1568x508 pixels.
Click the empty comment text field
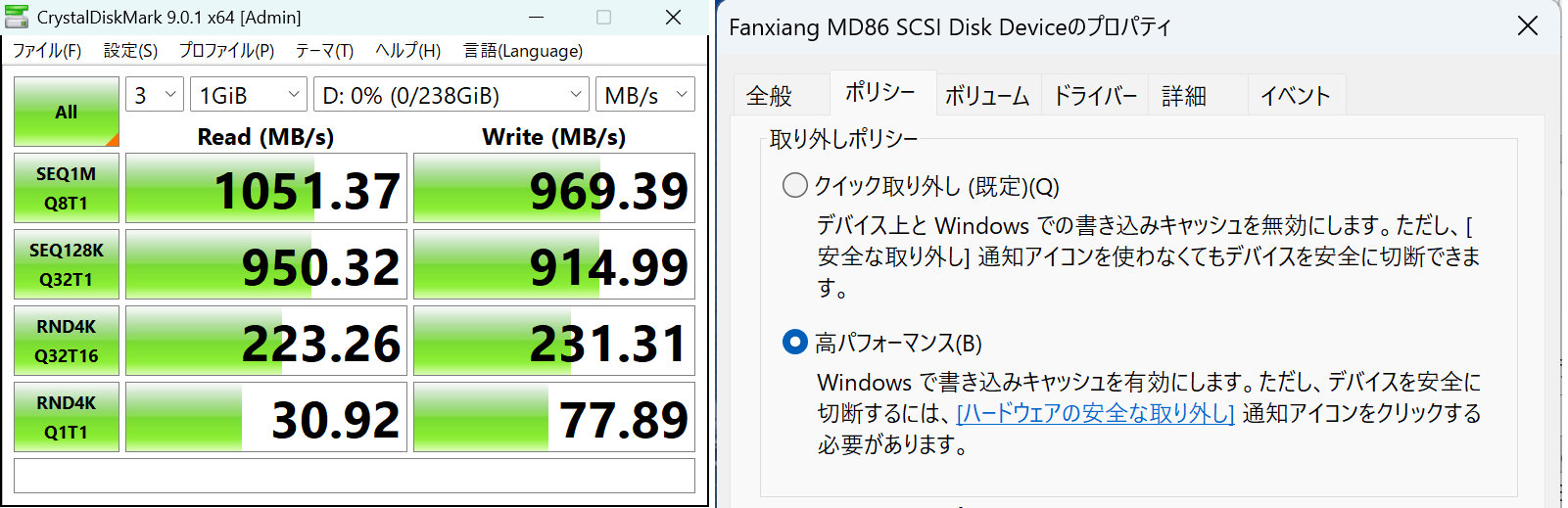tap(355, 476)
